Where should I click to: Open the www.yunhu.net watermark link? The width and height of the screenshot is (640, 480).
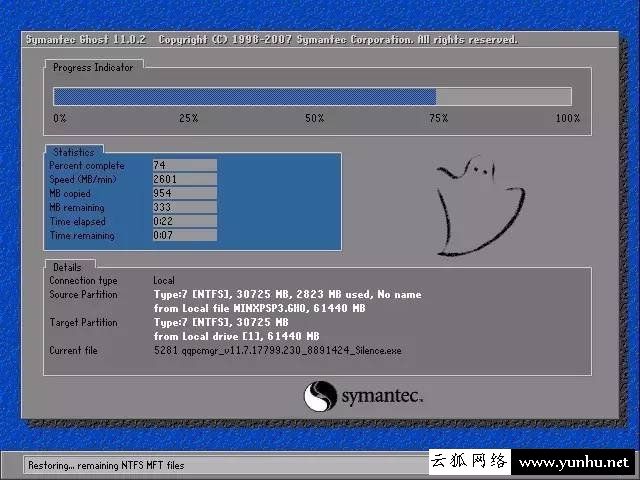tap(574, 463)
